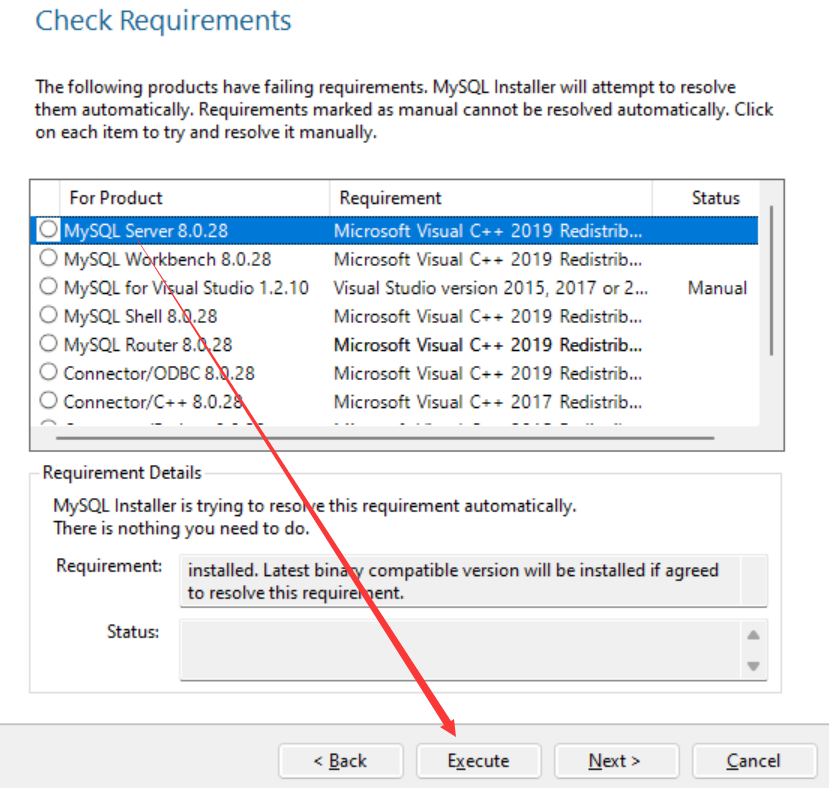Select the MySQL Workbench 8.0.28 row text
Viewport: 829px width, 788px height.
pyautogui.click(x=168, y=259)
